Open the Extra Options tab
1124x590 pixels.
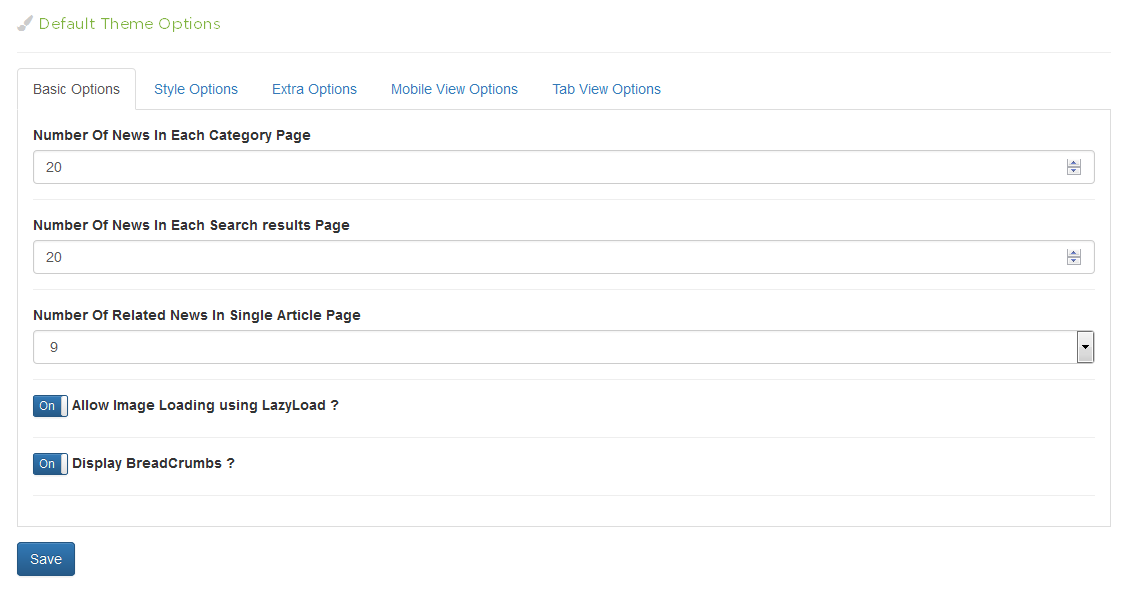(314, 89)
